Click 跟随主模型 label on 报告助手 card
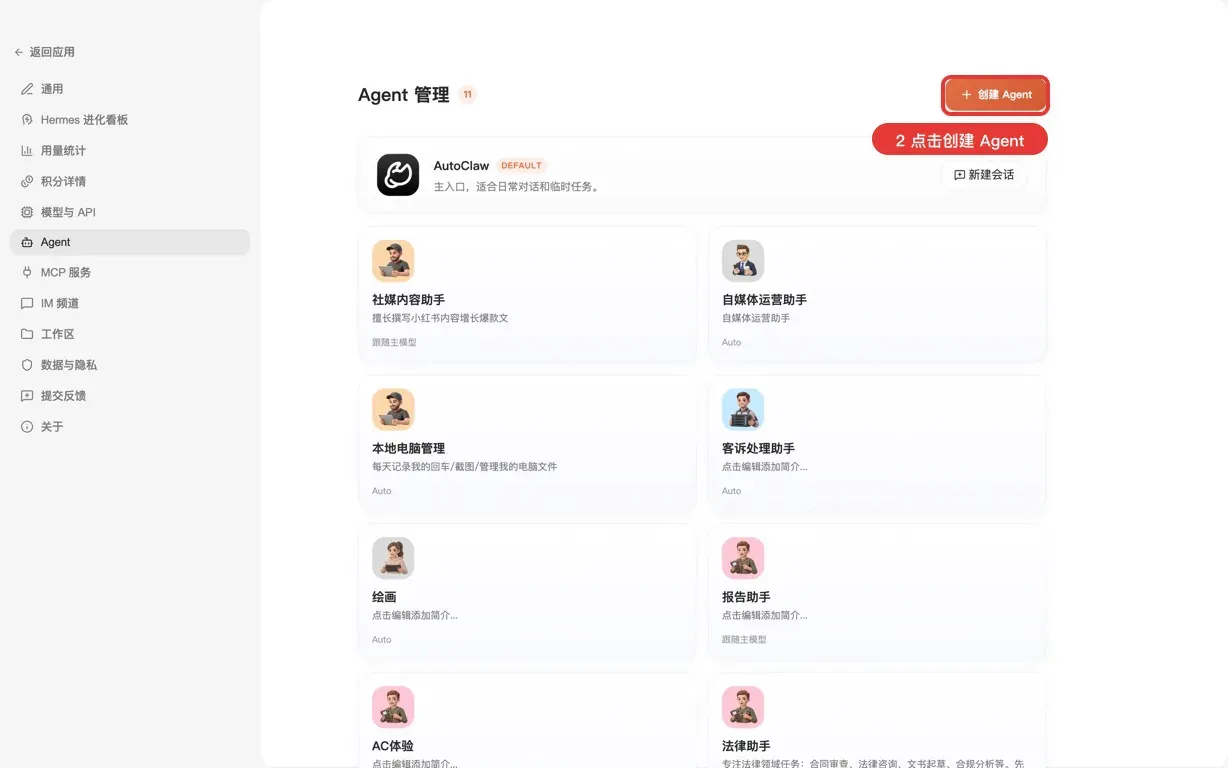The width and height of the screenshot is (1228, 768). click(744, 640)
